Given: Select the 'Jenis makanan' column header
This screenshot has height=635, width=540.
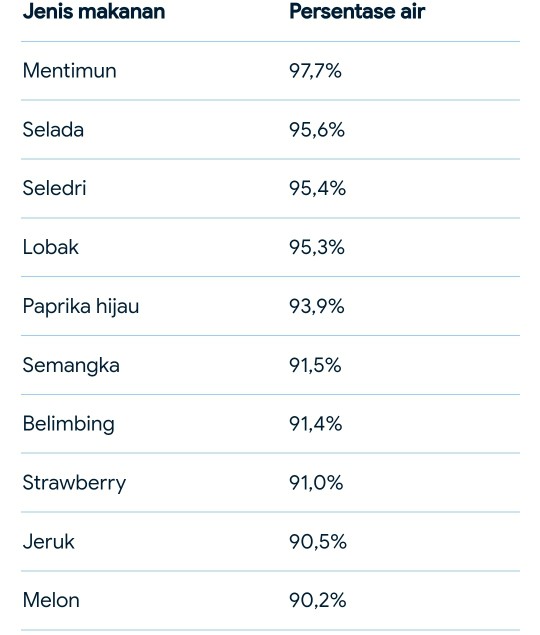Looking at the screenshot, I should point(94,11).
